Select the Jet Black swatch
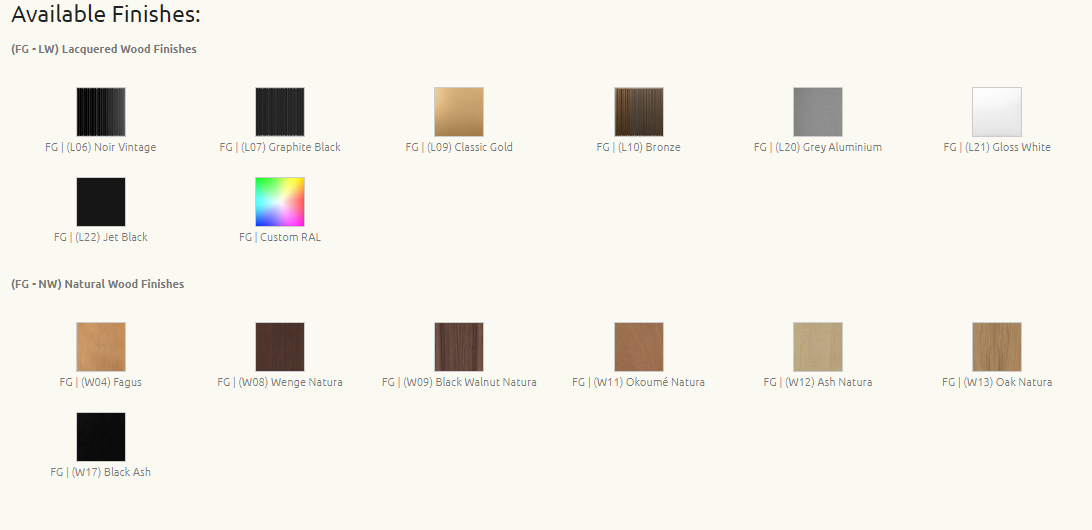The height and width of the screenshot is (530, 1092). [x=101, y=202]
